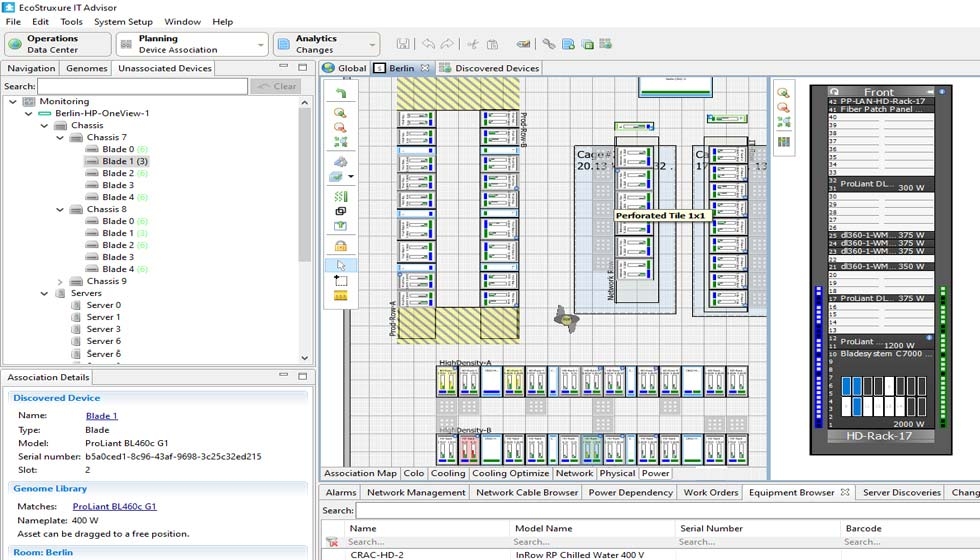Open the Planning Device Association dropdown
This screenshot has height=560, width=980.
(x=262, y=44)
